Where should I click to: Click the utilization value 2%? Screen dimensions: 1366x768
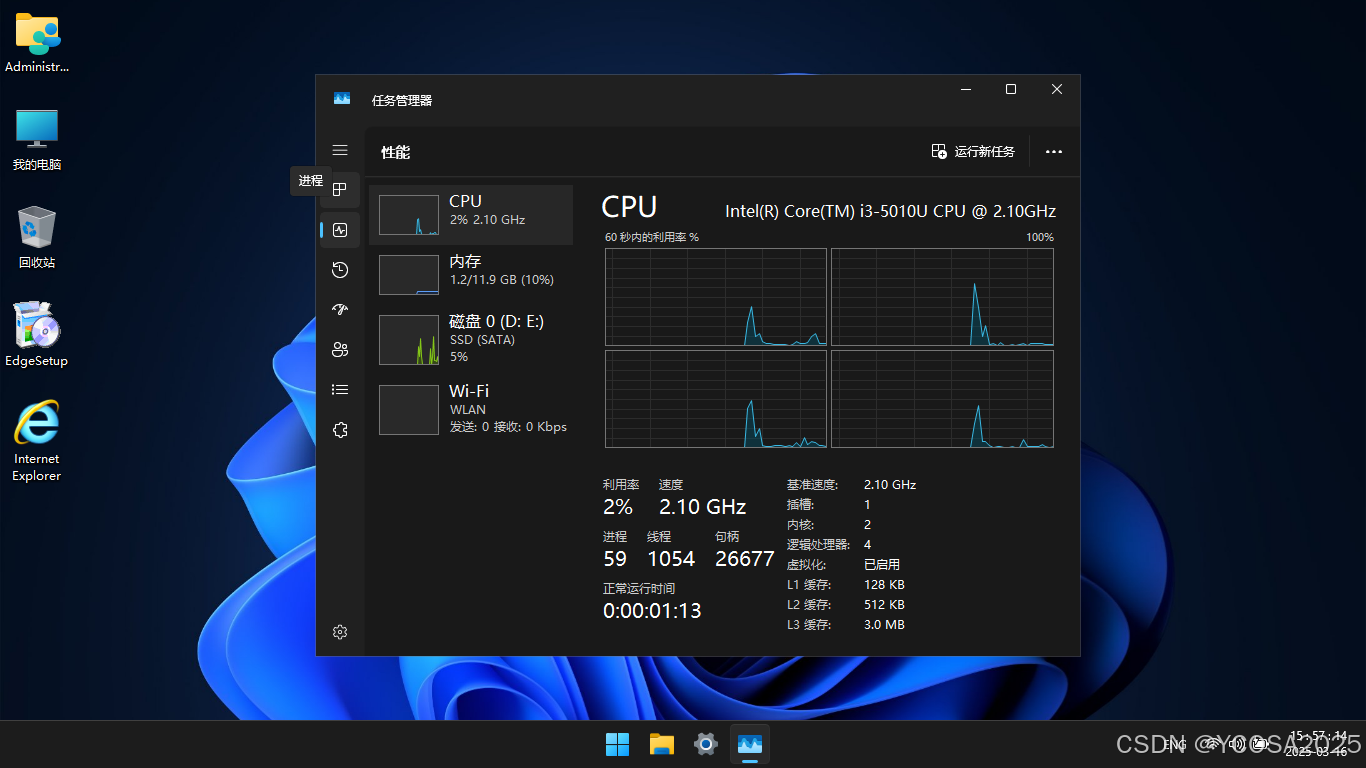(618, 507)
